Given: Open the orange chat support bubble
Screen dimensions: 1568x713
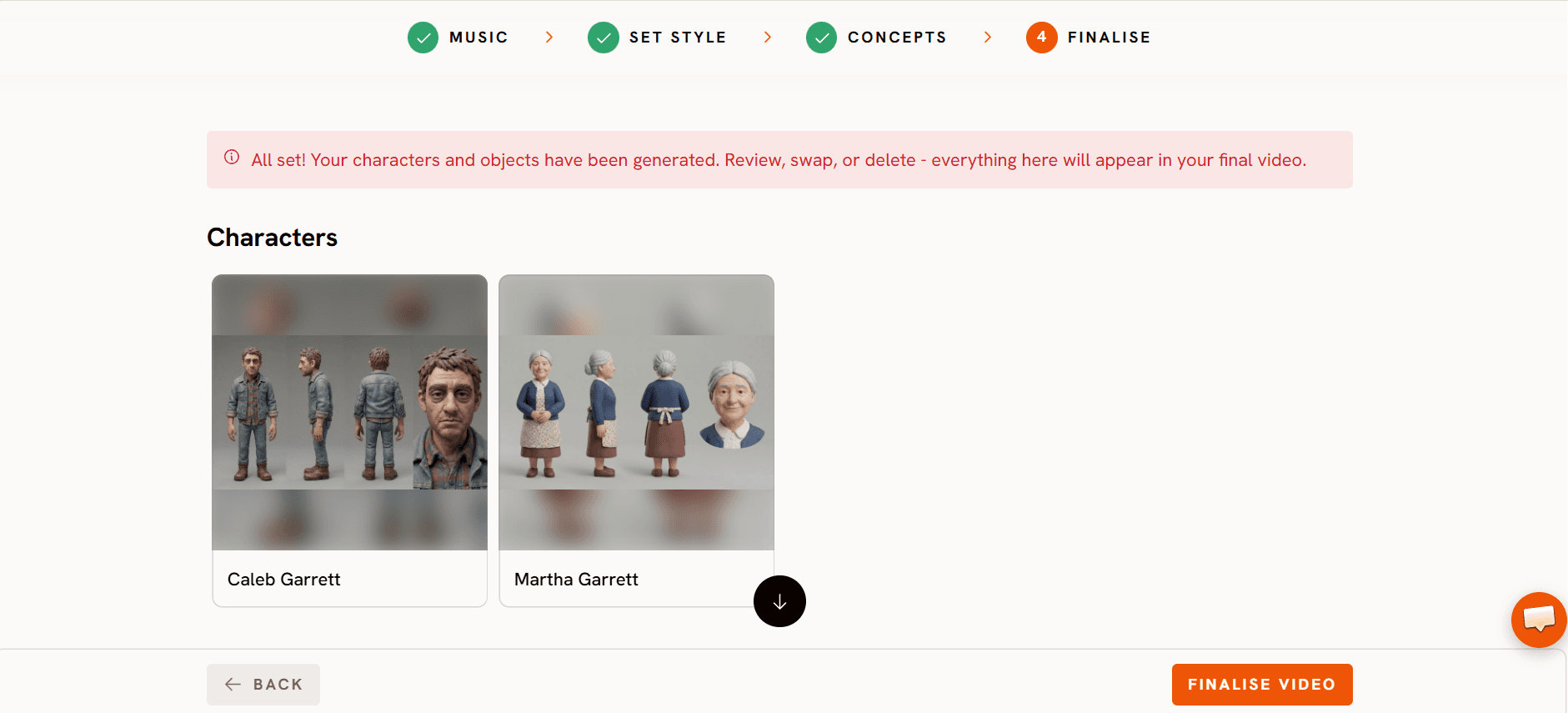Looking at the screenshot, I should tap(1539, 620).
